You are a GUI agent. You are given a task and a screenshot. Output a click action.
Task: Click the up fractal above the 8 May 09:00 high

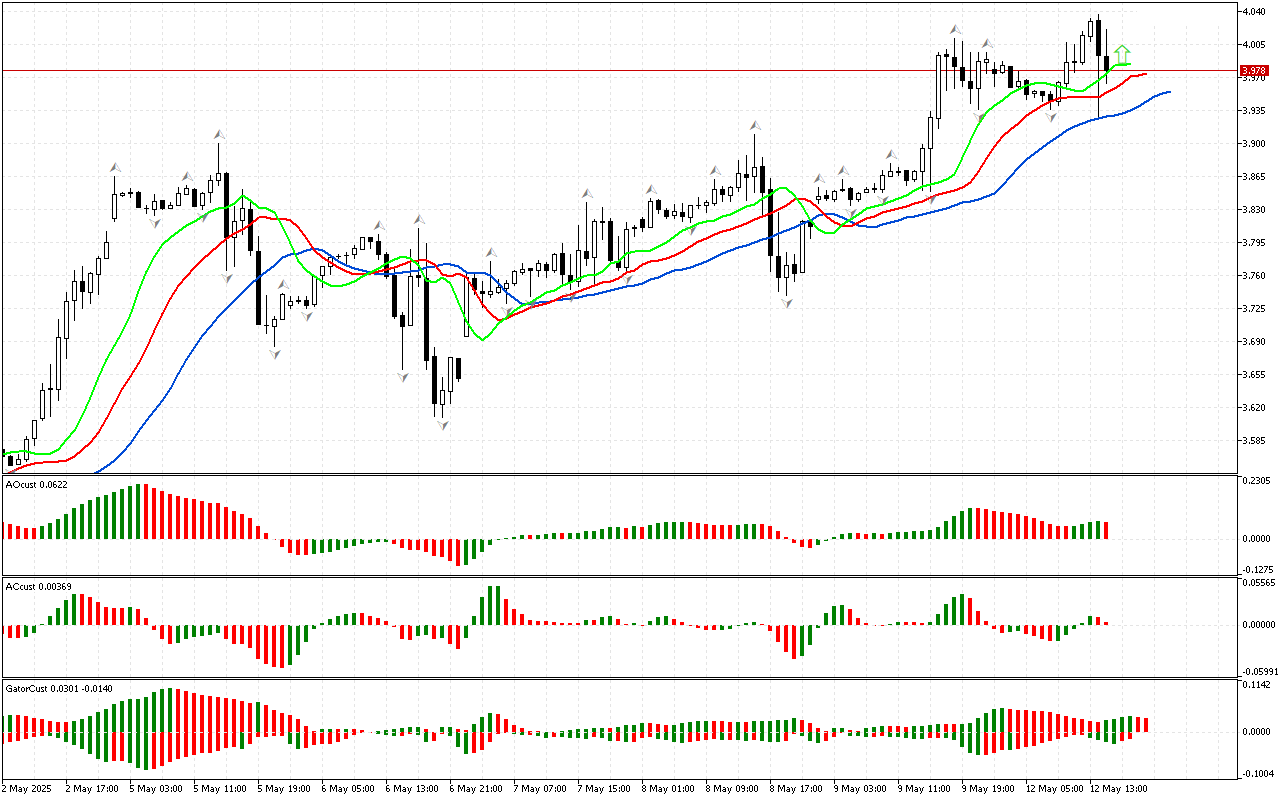(x=756, y=126)
